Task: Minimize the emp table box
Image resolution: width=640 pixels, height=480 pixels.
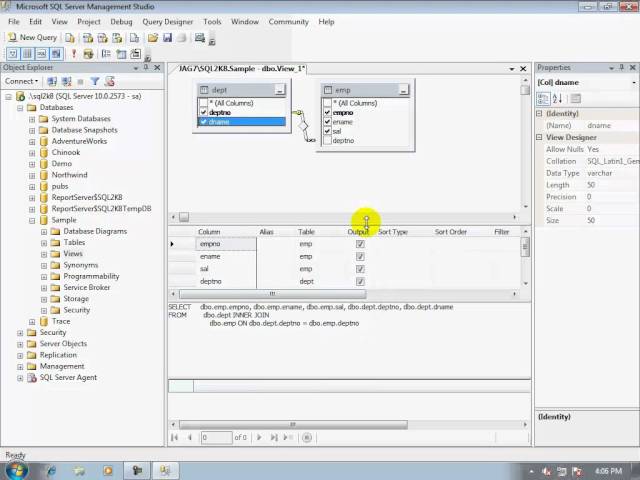Action: point(404,90)
